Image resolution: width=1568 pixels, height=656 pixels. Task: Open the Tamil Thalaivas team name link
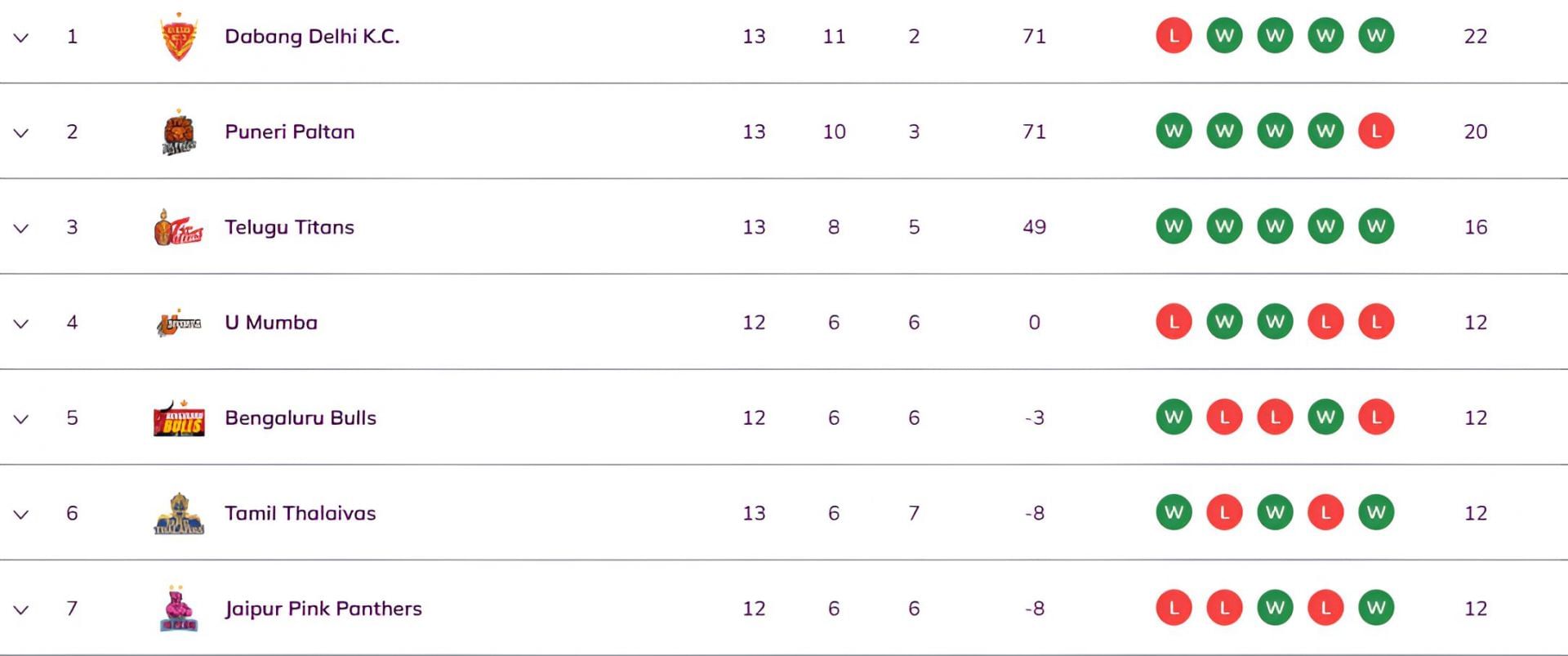tap(300, 513)
